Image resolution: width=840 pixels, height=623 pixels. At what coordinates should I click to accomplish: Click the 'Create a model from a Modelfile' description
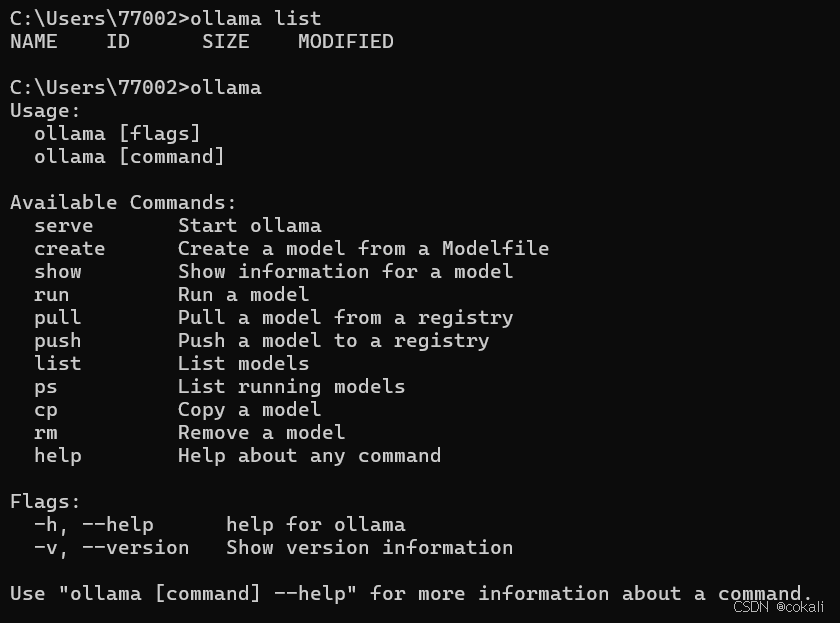364,249
